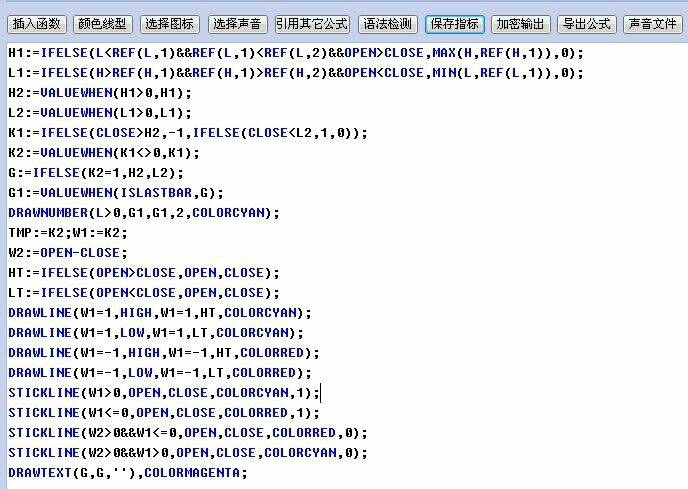
Task: Click the 引用其它公式 button
Action: point(312,24)
